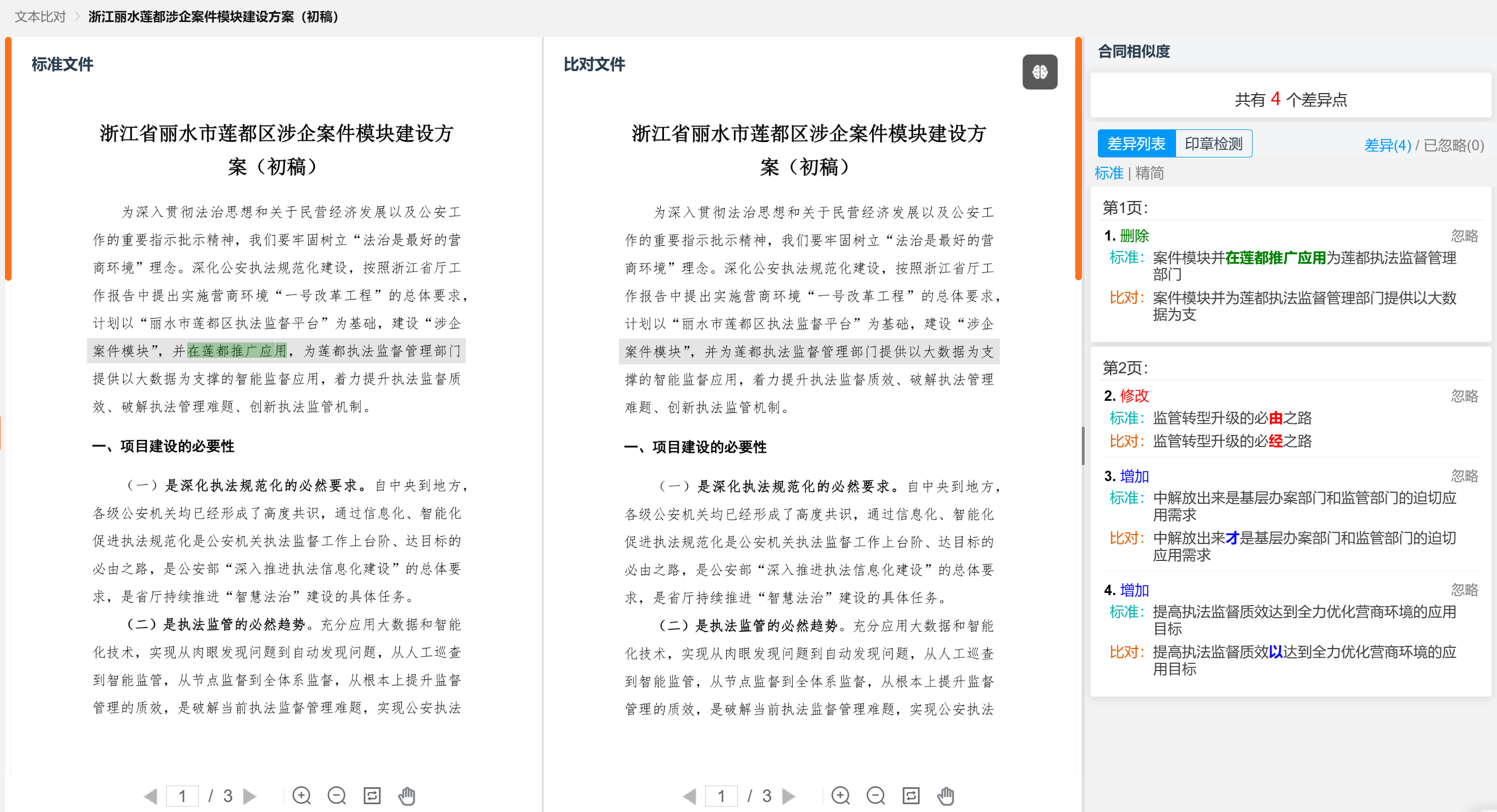
Task: Click the 比对 text of difference 4 质效以达到
Action: click(x=1304, y=660)
